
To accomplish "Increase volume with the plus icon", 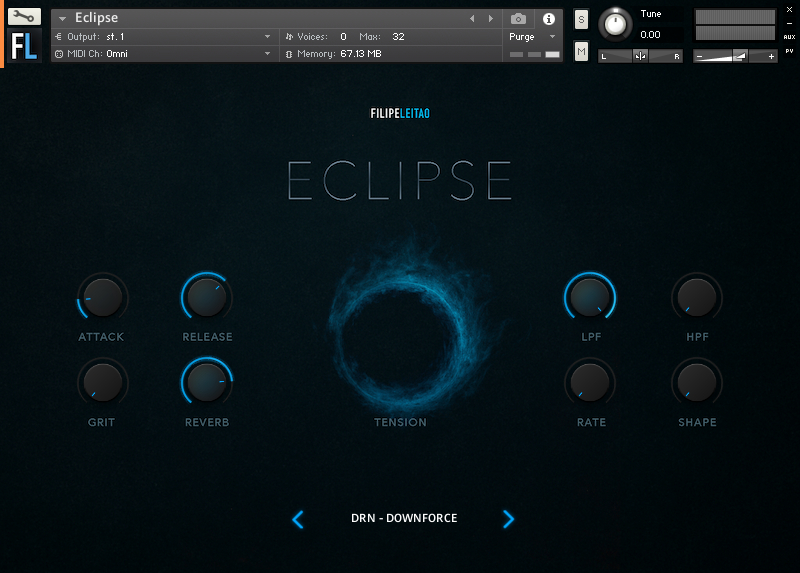I will [x=771, y=57].
